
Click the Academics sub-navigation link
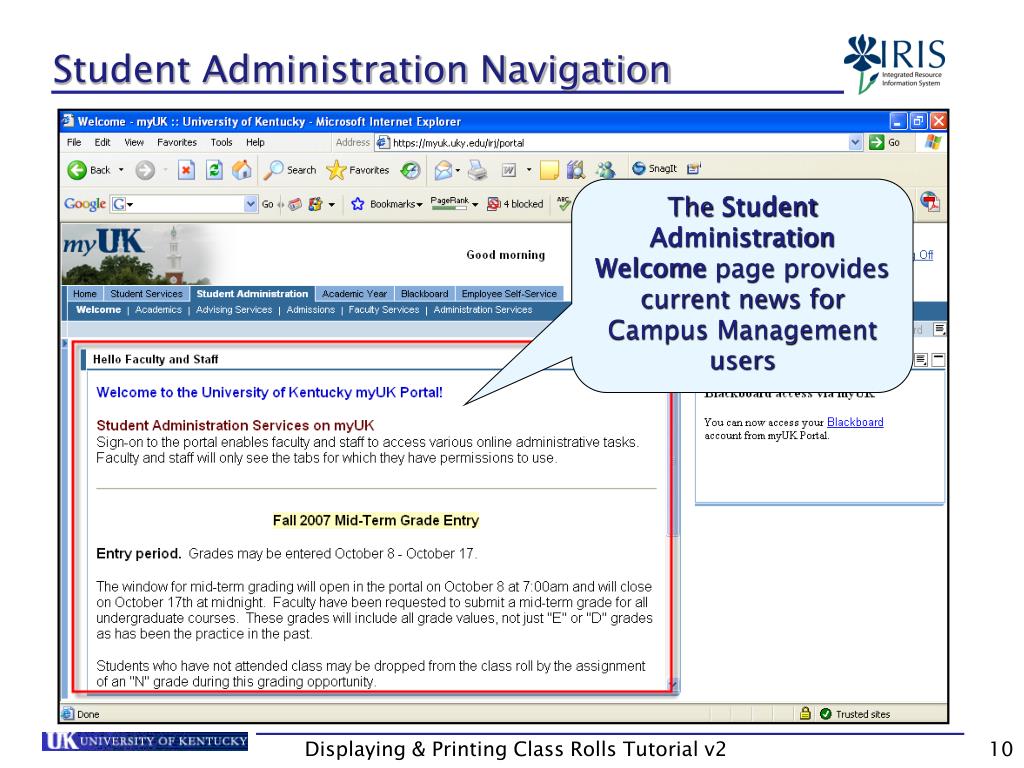coord(158,310)
